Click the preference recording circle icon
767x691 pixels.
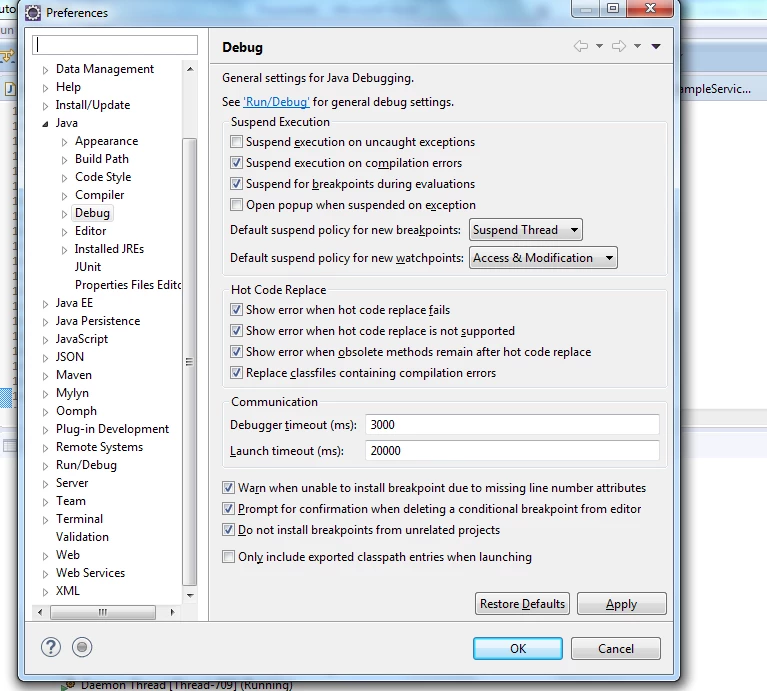(x=82, y=647)
